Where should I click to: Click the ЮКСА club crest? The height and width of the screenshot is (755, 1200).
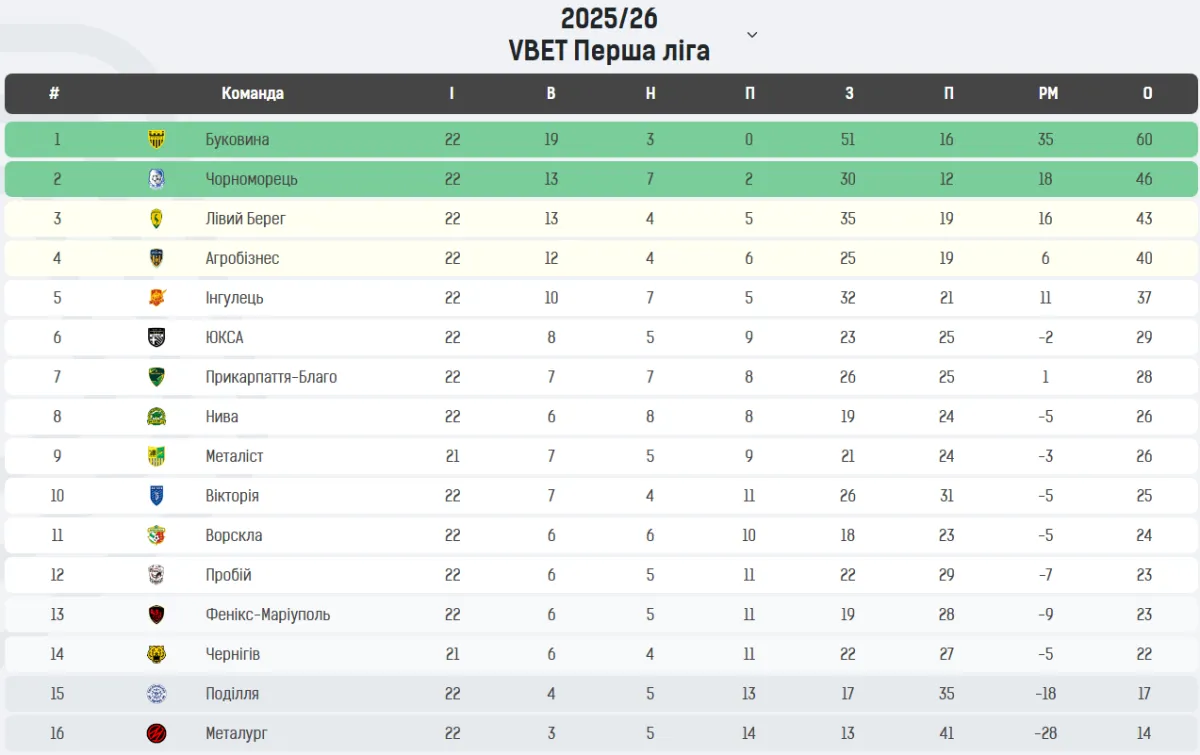[156, 337]
